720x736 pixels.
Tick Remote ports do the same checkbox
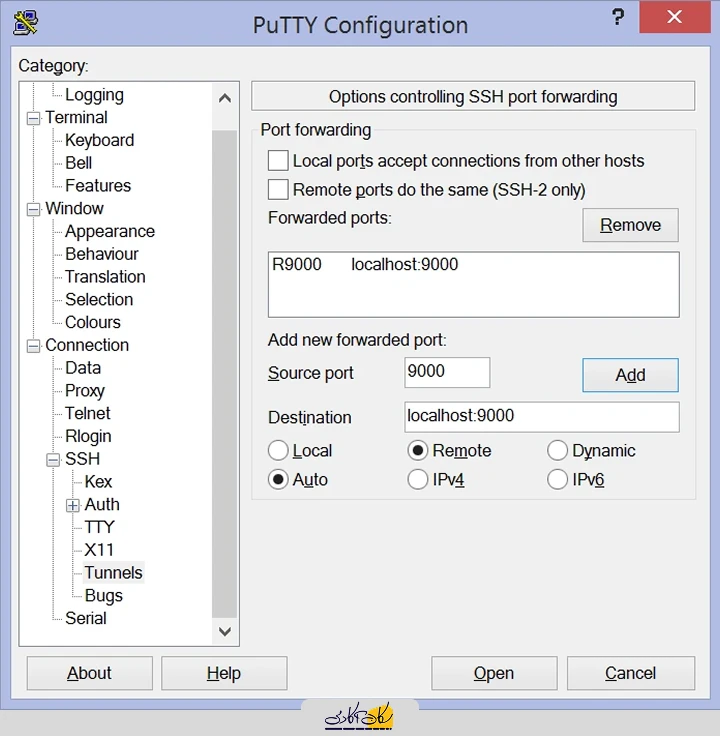pos(278,190)
